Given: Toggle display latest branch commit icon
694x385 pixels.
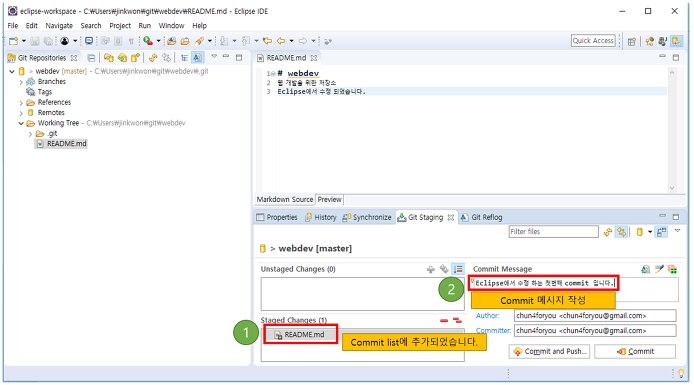Looking at the screenshot, I should [197, 58].
